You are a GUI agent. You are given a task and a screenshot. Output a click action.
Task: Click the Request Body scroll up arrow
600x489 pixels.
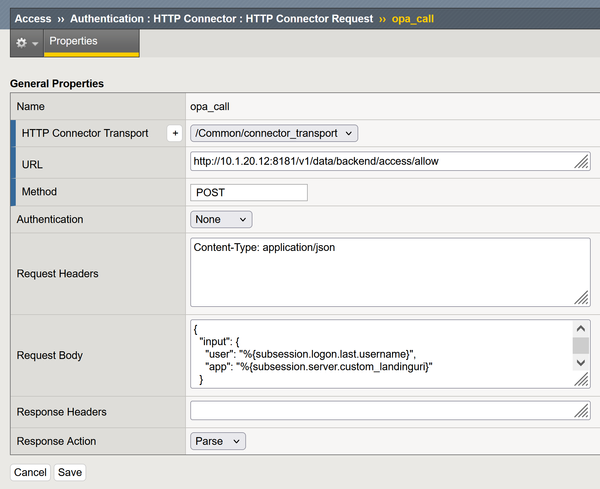click(580, 328)
